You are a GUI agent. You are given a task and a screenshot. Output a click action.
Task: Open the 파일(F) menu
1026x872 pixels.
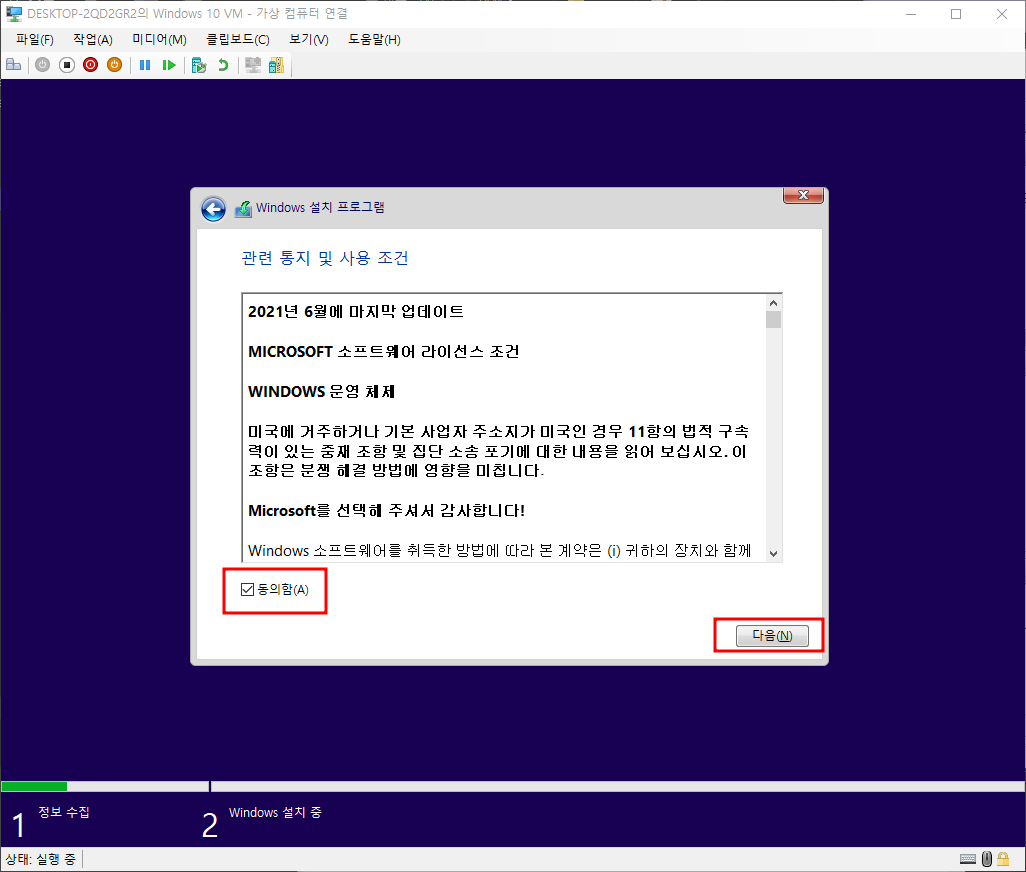[35, 39]
